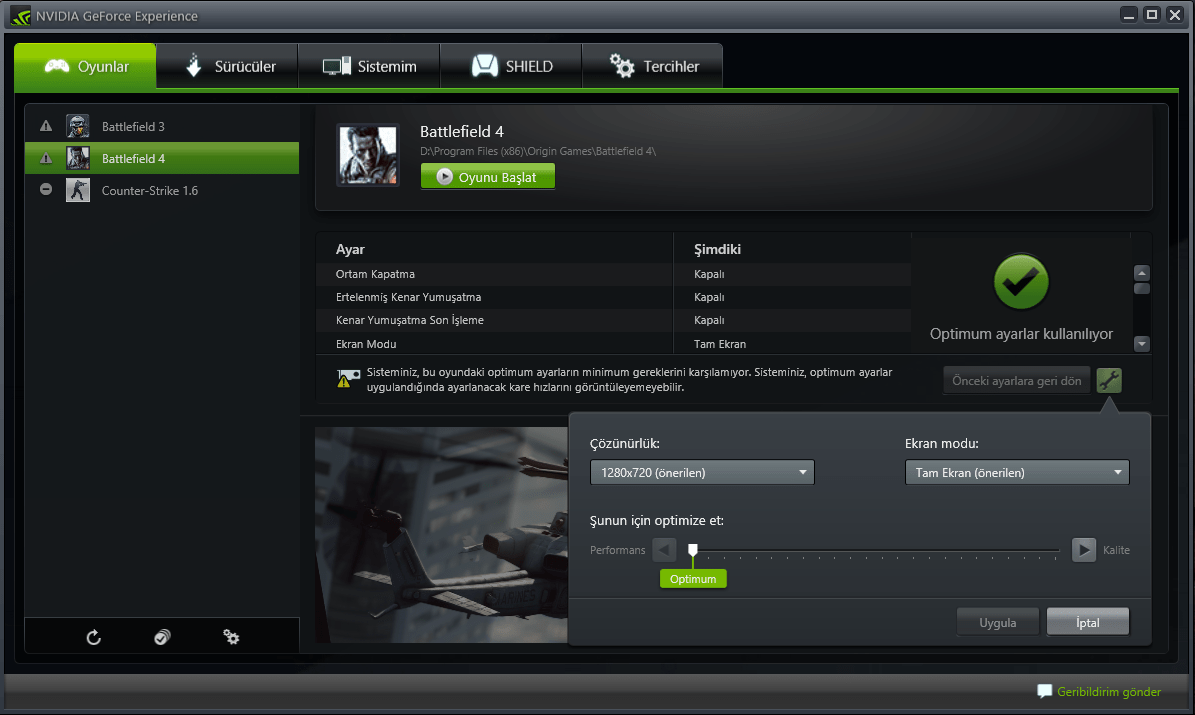Click the scan disc icon in sidebar footer
The height and width of the screenshot is (715, 1195).
tap(162, 637)
